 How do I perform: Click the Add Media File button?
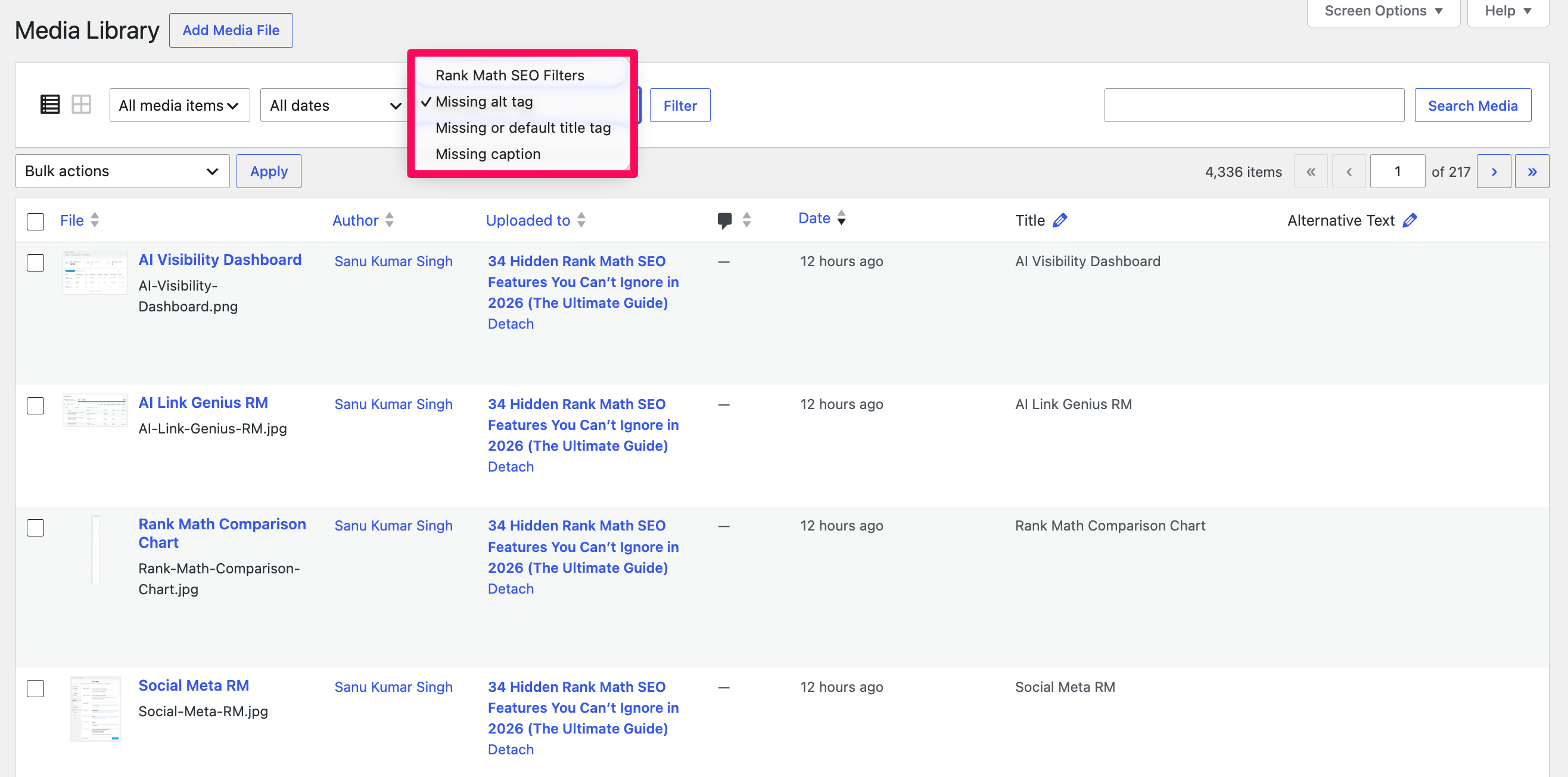pyautogui.click(x=231, y=30)
